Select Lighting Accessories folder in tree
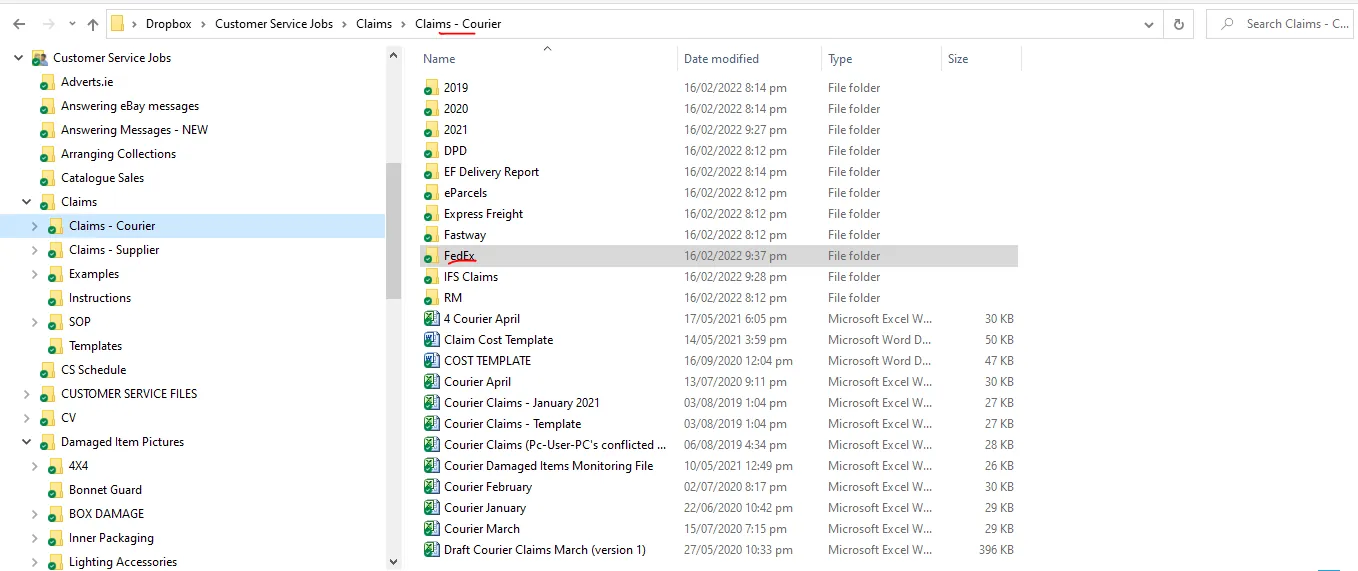This screenshot has height=571, width=1358. [123, 562]
